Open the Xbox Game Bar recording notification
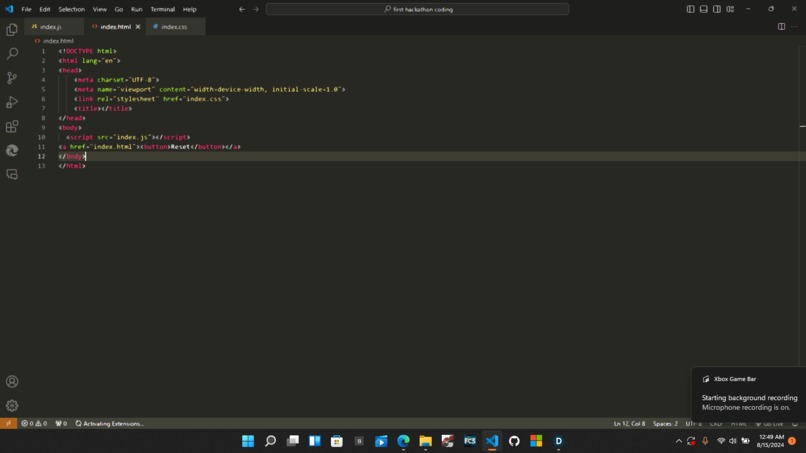The image size is (806, 453). [749, 393]
